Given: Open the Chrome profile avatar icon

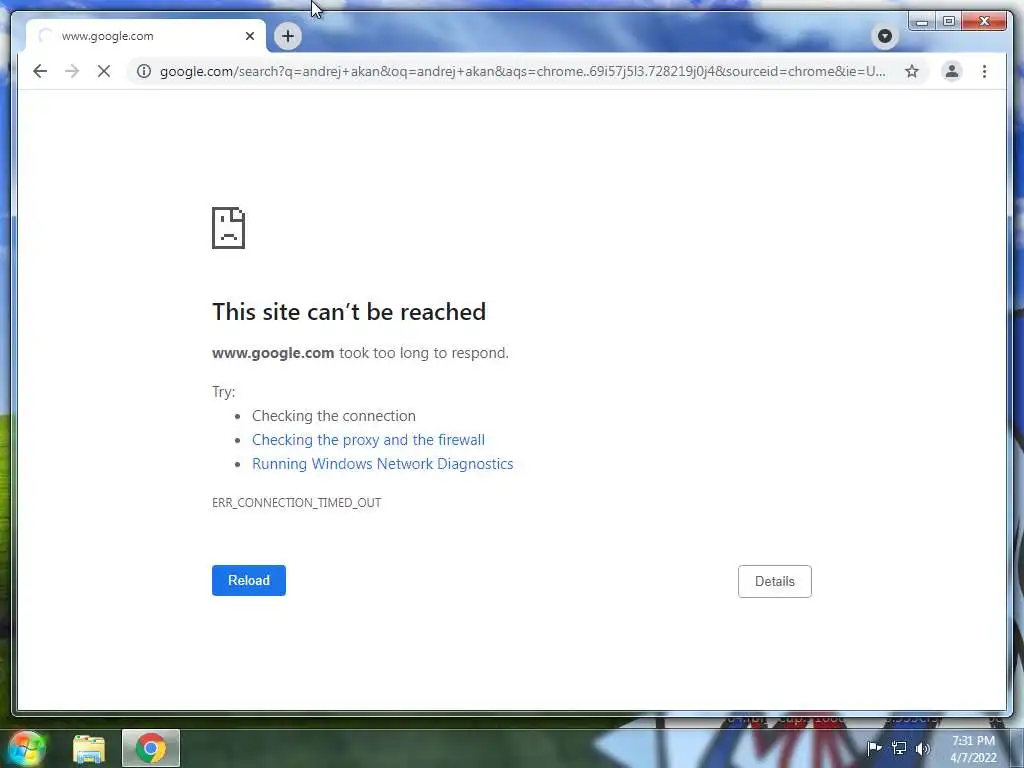Looking at the screenshot, I should [952, 71].
